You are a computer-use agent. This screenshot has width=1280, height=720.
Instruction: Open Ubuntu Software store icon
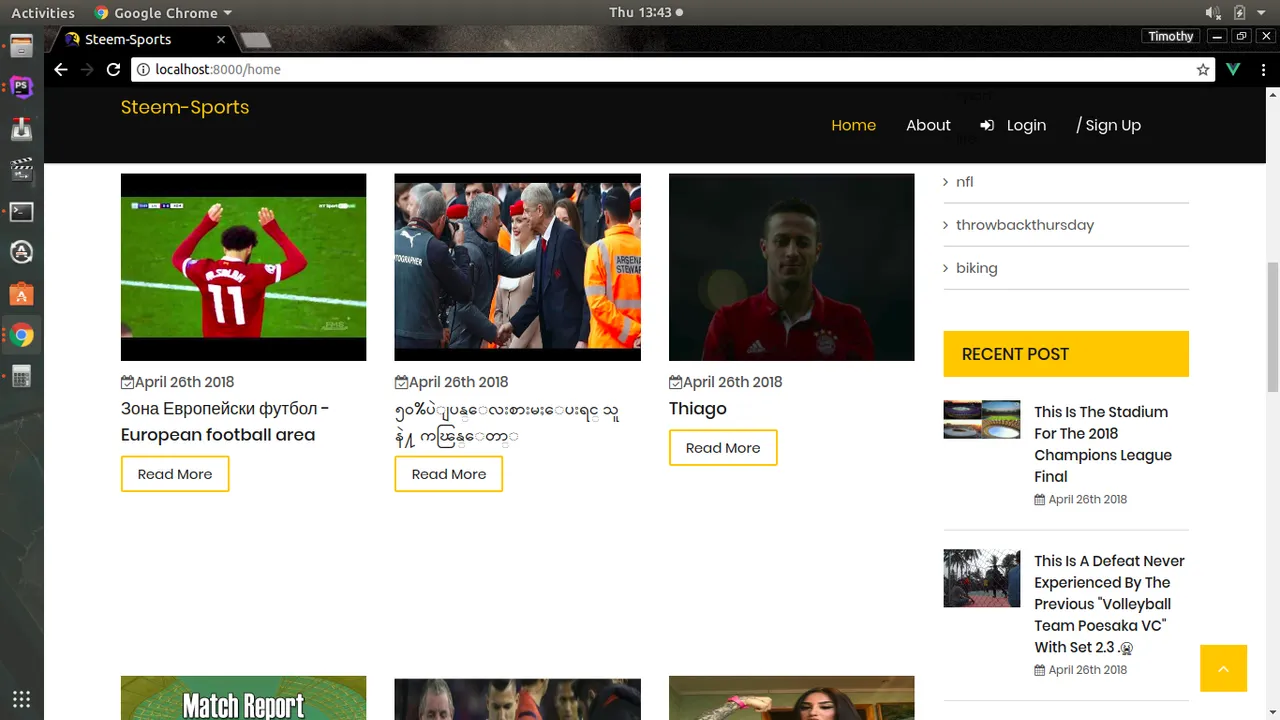[21, 294]
